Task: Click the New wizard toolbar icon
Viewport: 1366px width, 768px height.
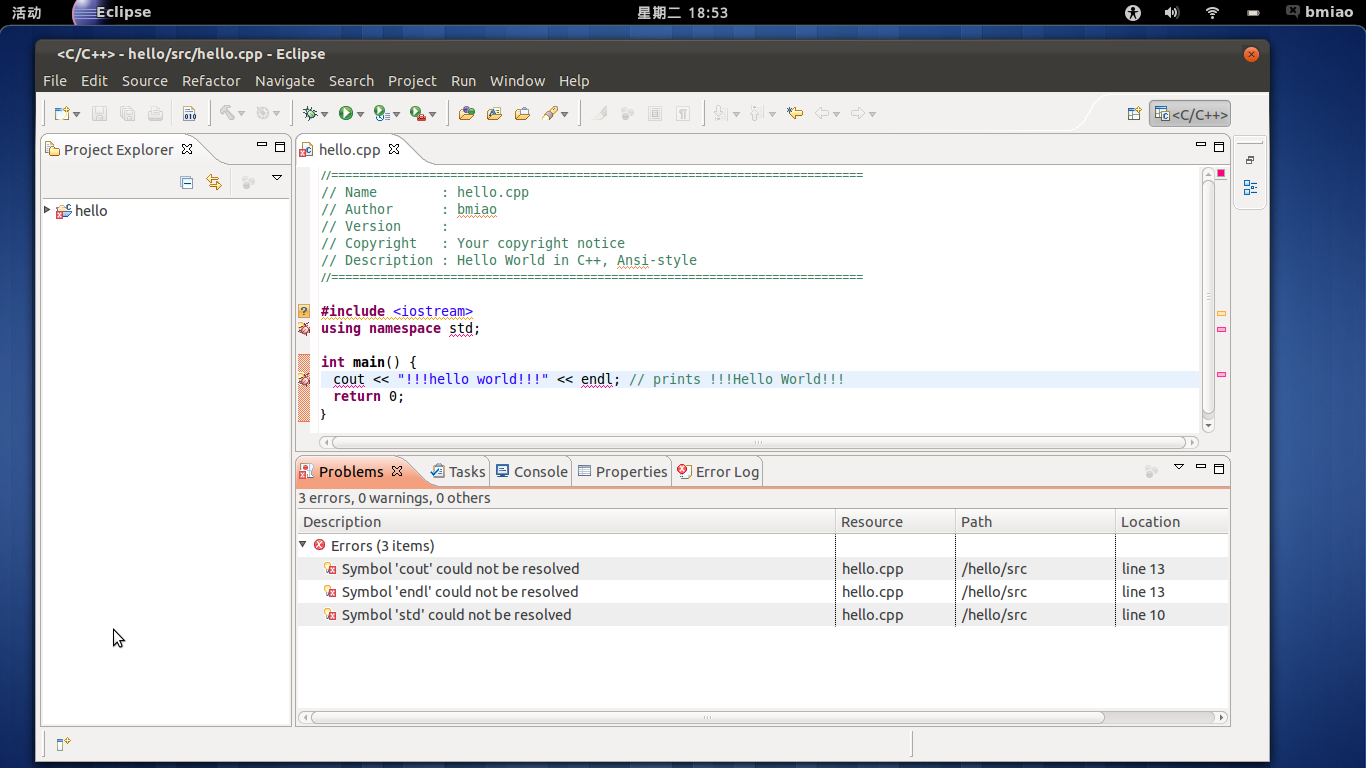Action: pyautogui.click(x=62, y=114)
